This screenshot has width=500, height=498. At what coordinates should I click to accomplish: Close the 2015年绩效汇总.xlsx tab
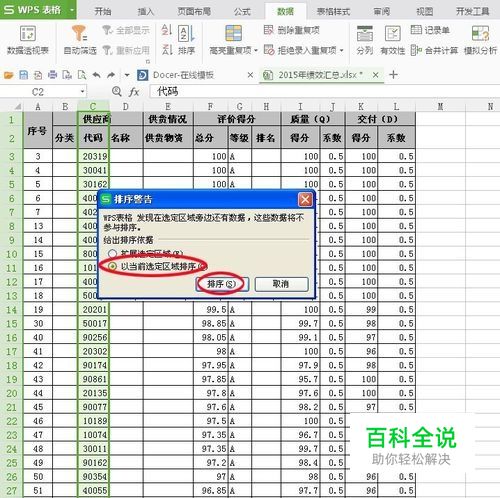pyautogui.click(x=376, y=75)
